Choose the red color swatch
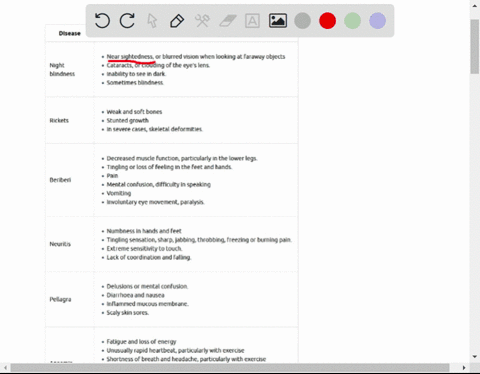This screenshot has width=480, height=374. 327,21
